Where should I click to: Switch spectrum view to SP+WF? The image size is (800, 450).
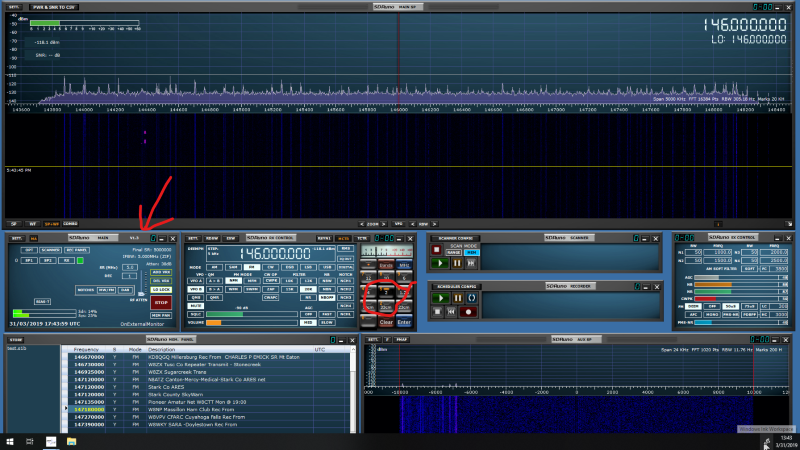point(52,224)
